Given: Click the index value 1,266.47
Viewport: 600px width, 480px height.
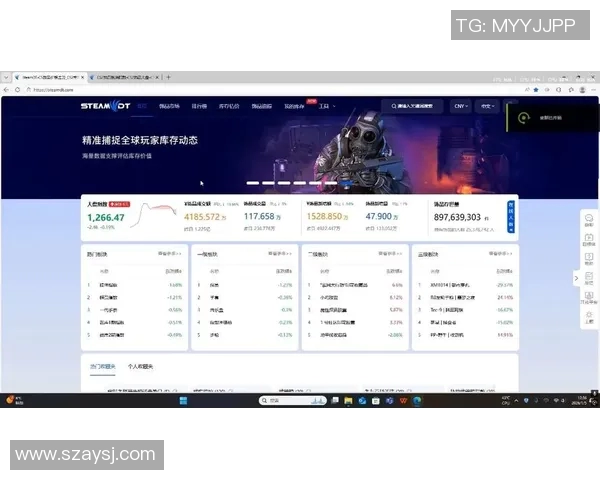Looking at the screenshot, I should 106,217.
